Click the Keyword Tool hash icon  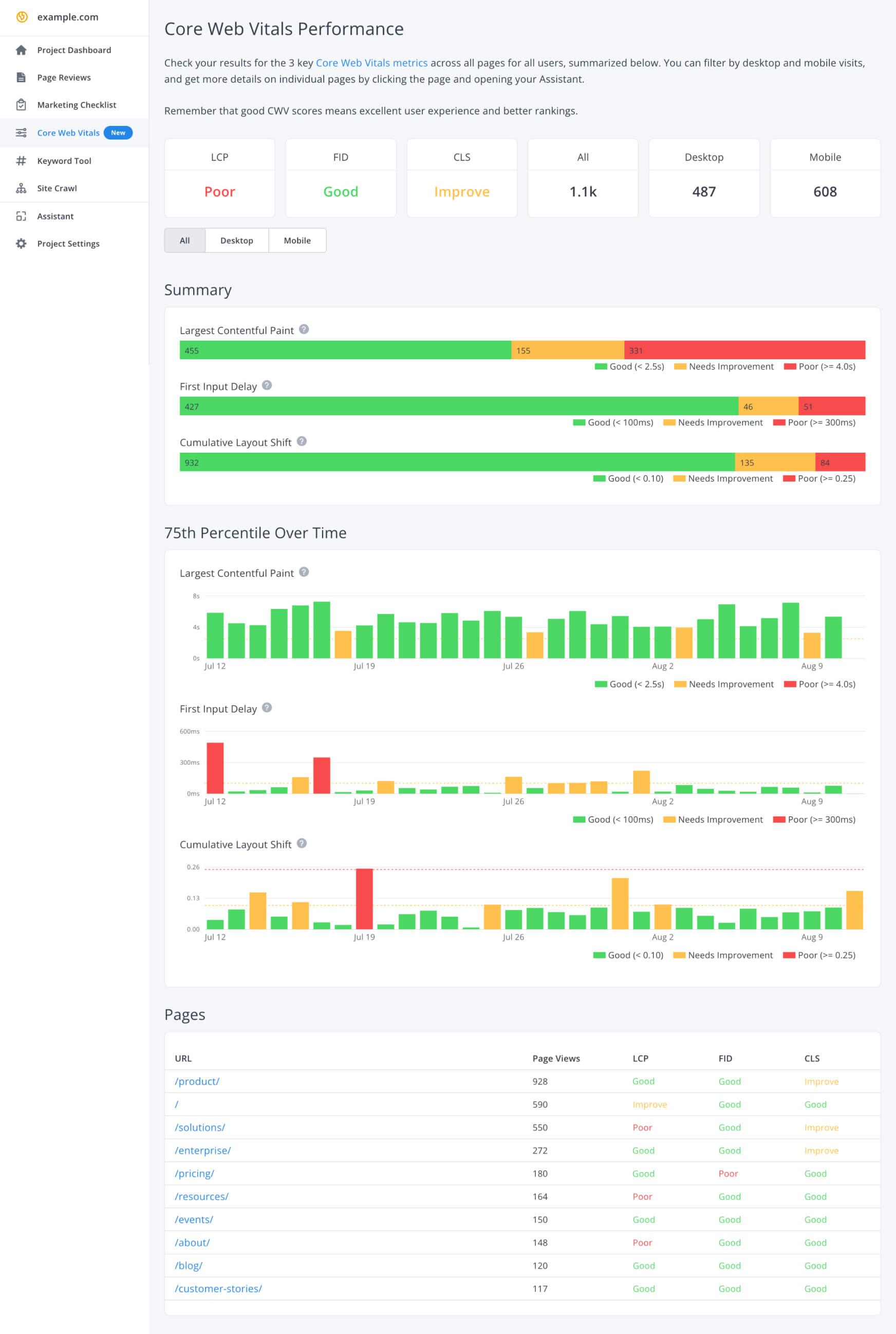(21, 161)
